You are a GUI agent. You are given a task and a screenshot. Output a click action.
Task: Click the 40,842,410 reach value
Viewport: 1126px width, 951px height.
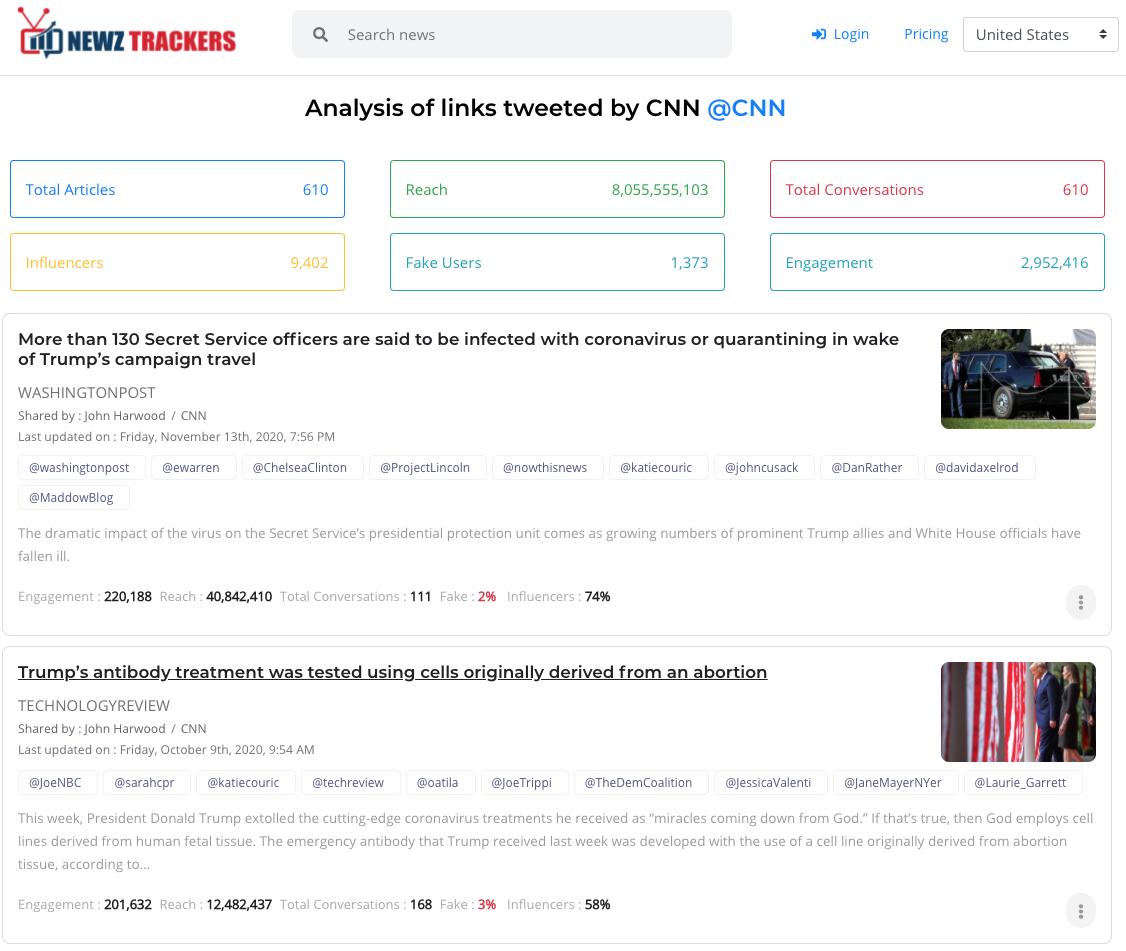pos(239,597)
